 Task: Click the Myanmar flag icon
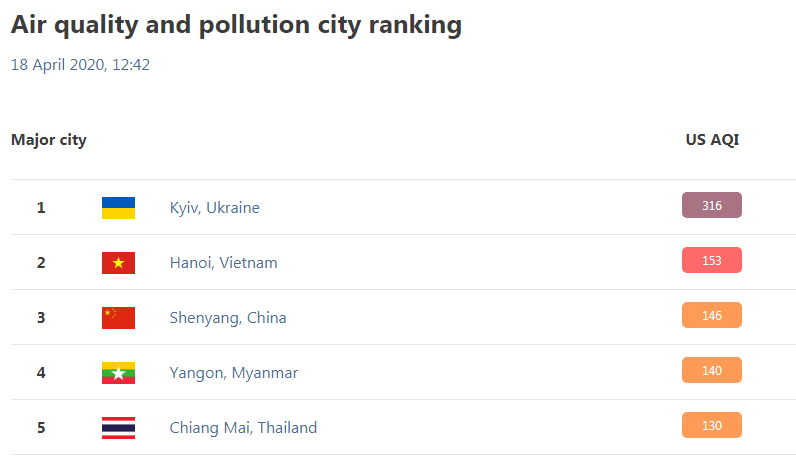[x=118, y=373]
